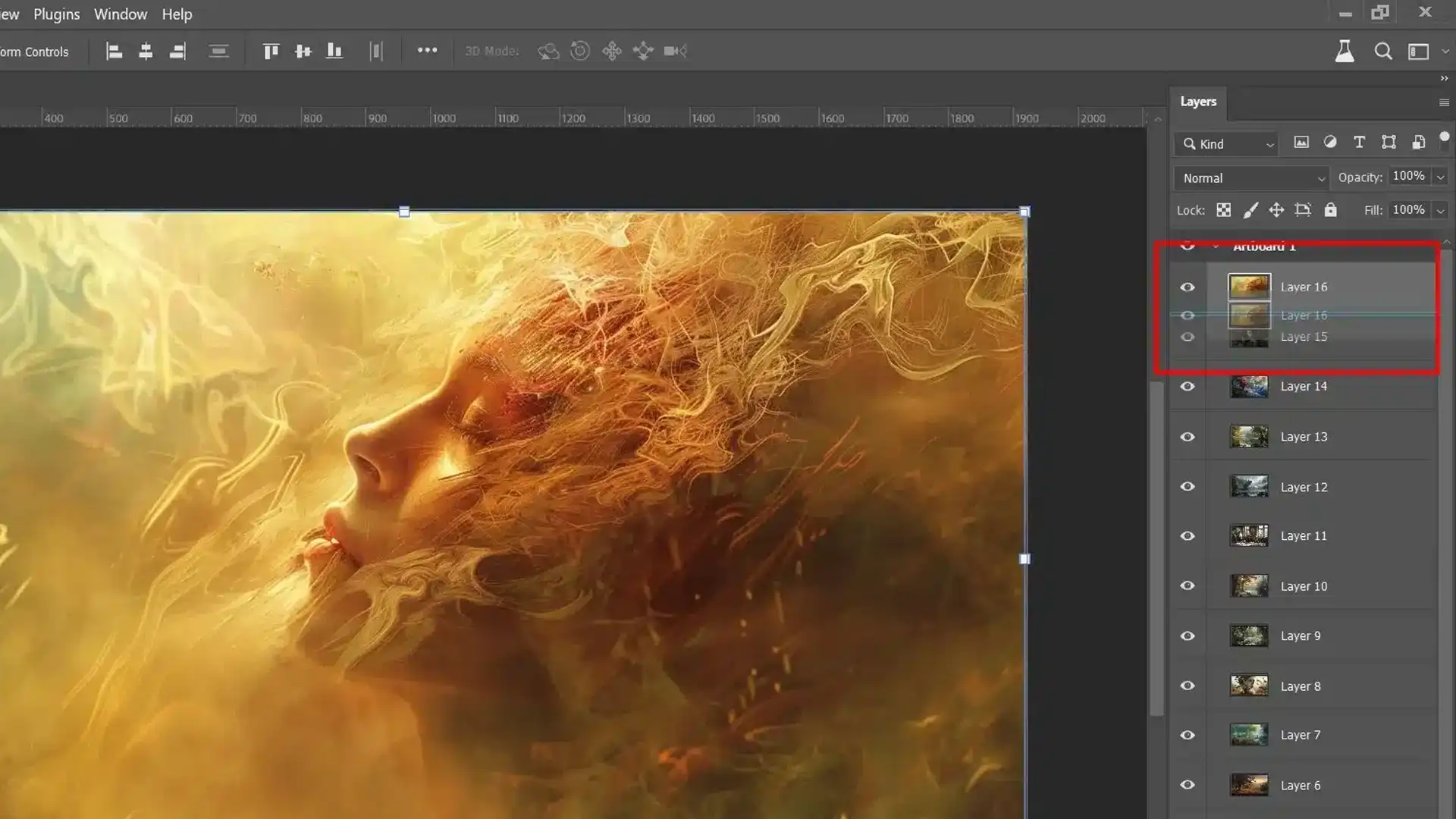Filter layers by adjustment layers icon
This screenshot has width=1456, height=819.
click(1330, 142)
